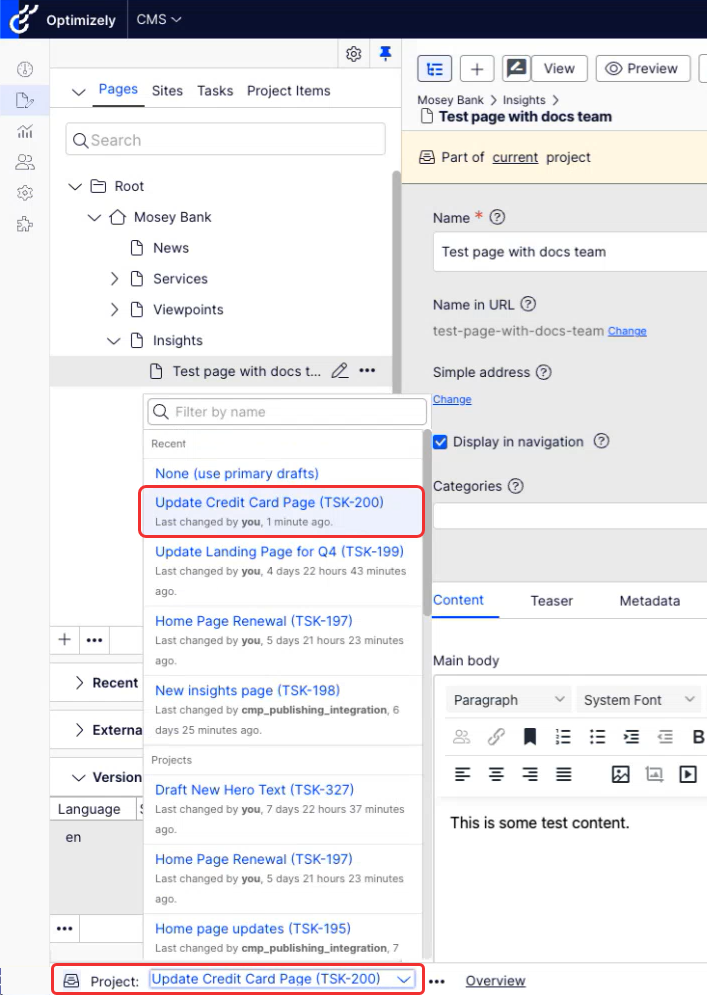Screen dimensions: 707x995
Task: Click the settings gear in navigation pane
Action: point(353,54)
